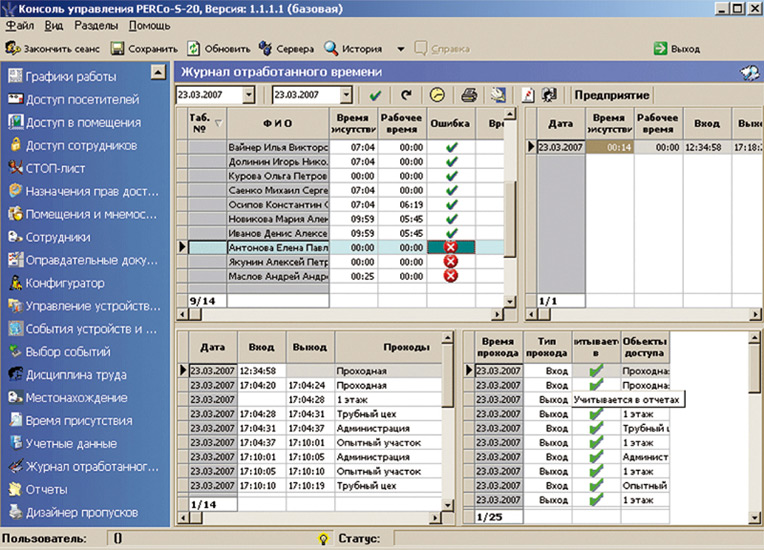Open Дисциплина труда section in sidebar
Screen dimensions: 764x550
(x=75, y=375)
